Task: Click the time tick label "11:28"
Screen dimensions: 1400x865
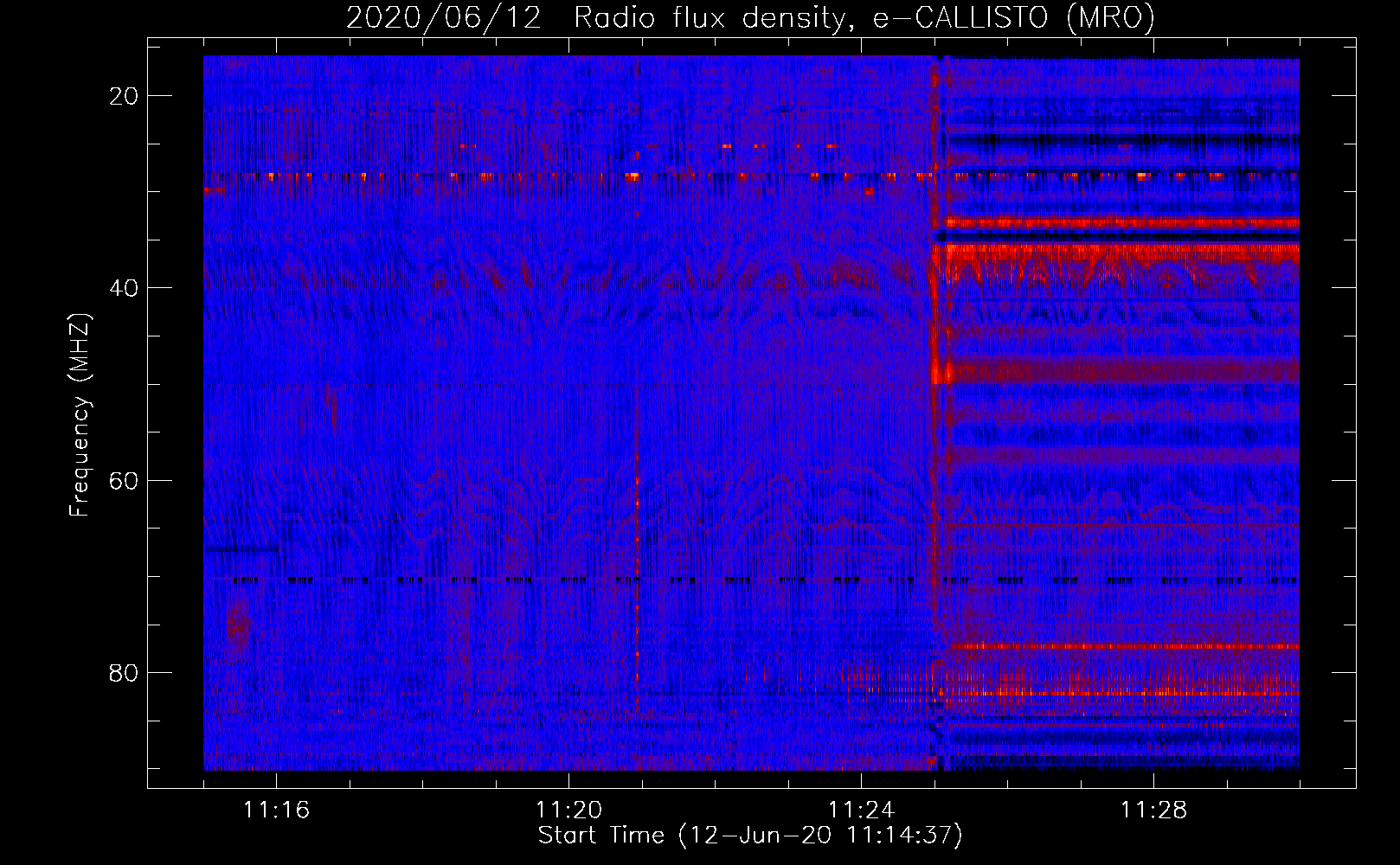Action: coord(1153,811)
